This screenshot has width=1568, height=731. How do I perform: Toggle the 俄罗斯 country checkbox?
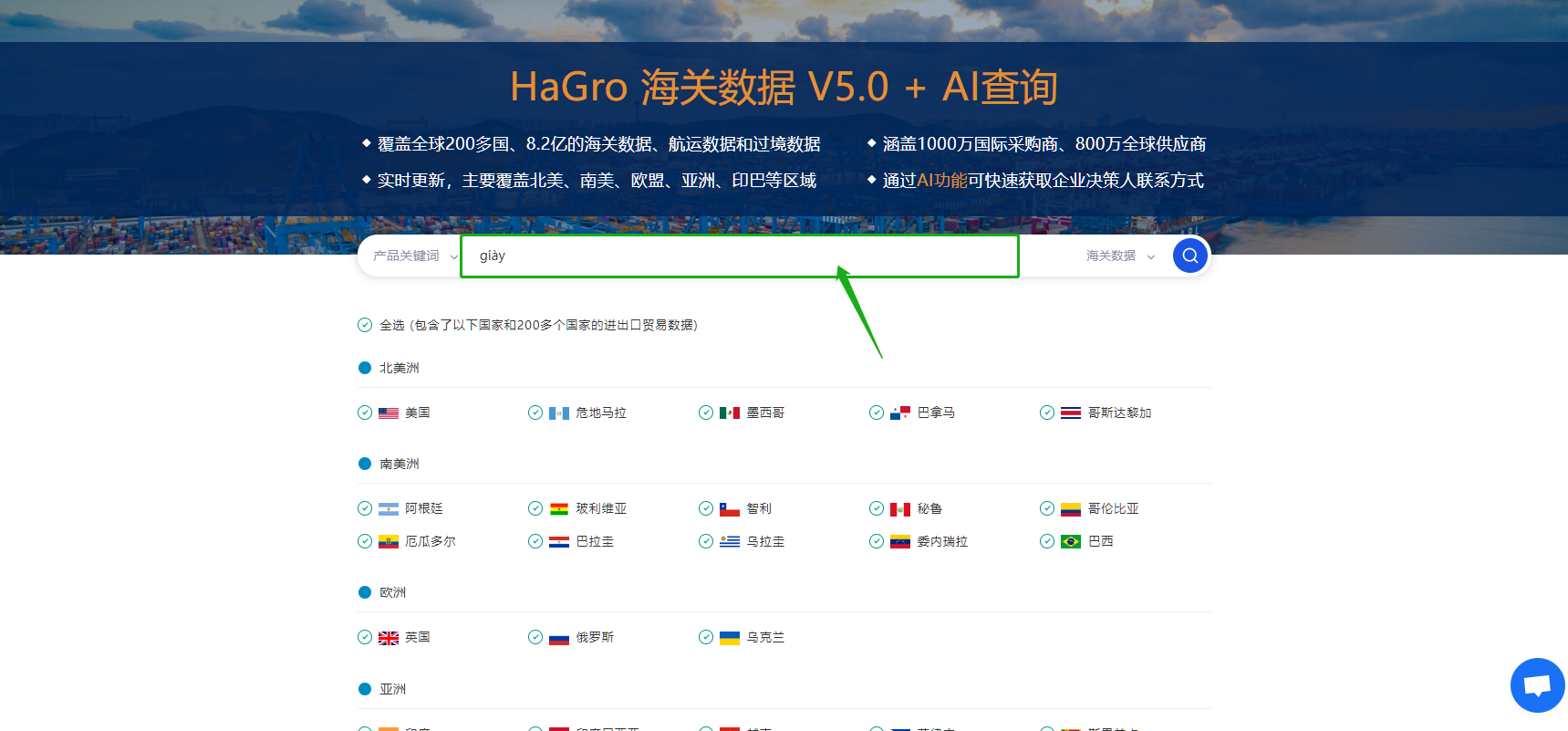(535, 637)
